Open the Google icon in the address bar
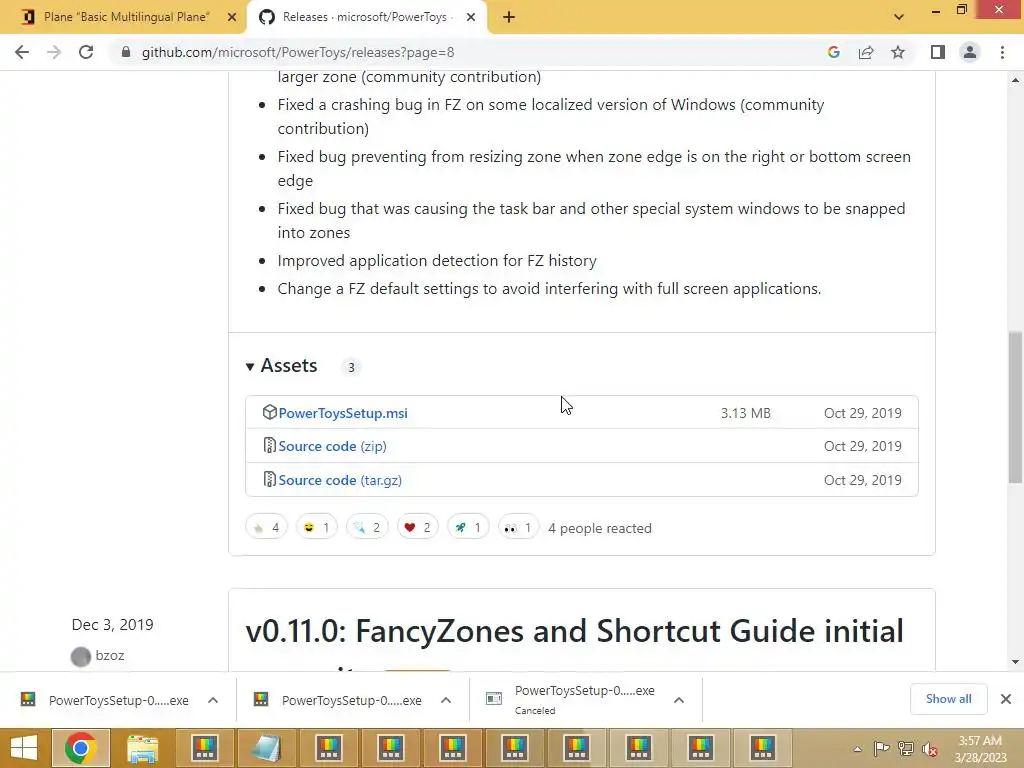 [x=834, y=52]
